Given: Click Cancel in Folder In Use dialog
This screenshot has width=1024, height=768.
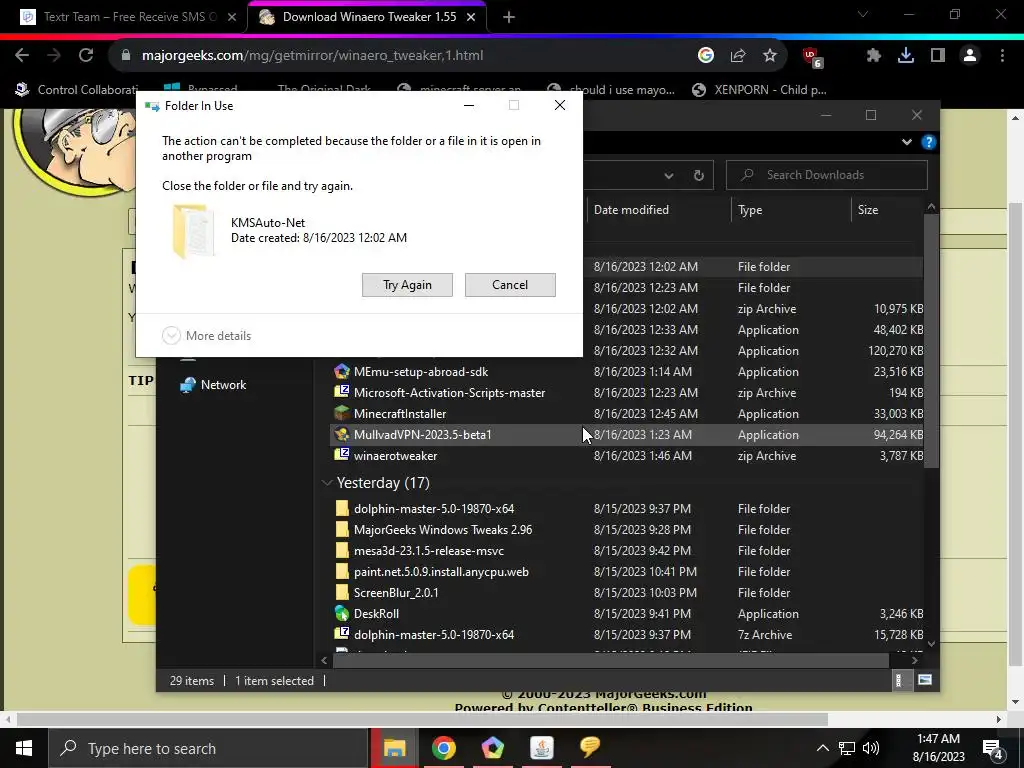Looking at the screenshot, I should point(510,285).
